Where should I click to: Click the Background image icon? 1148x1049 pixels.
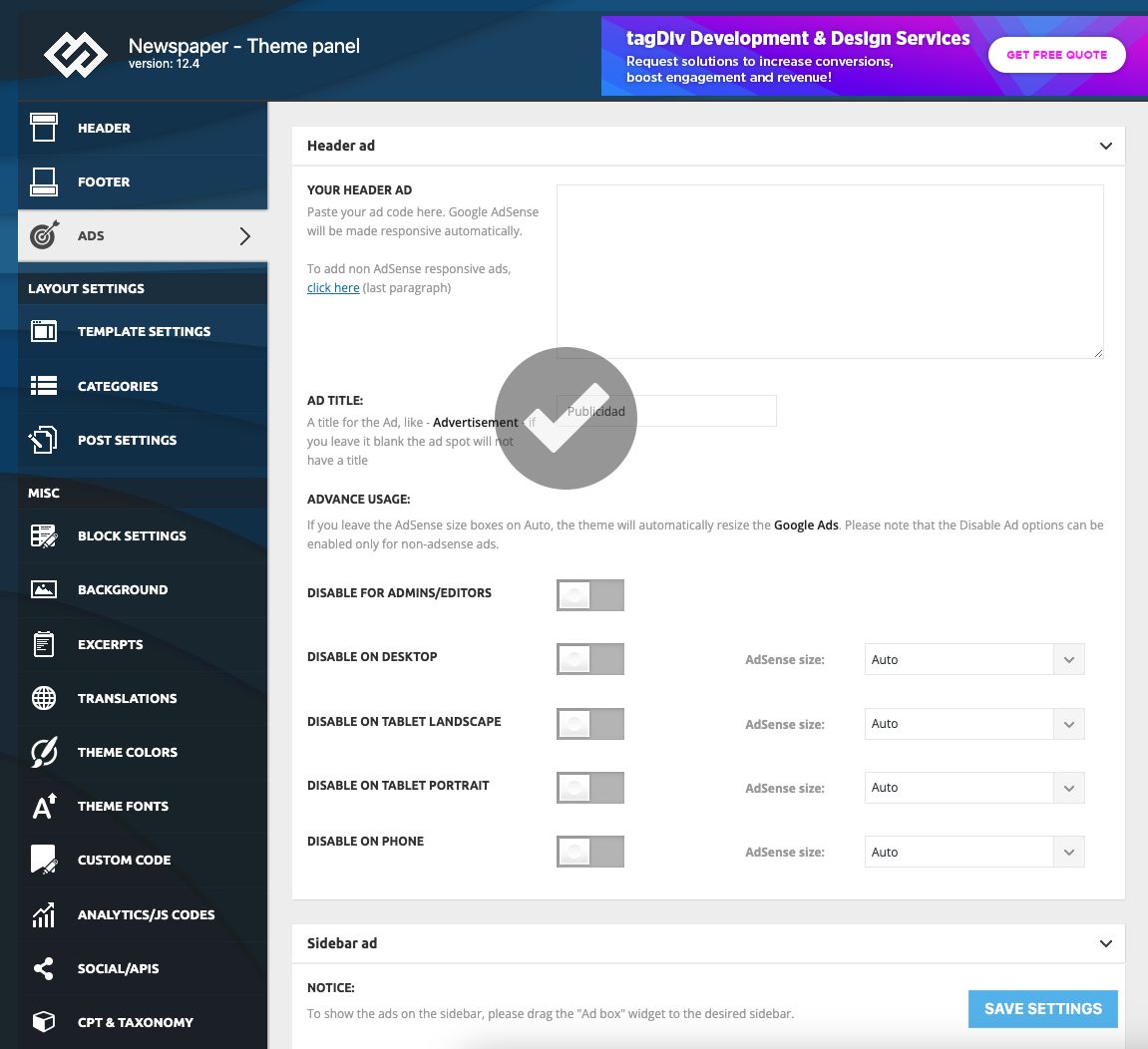point(44,589)
